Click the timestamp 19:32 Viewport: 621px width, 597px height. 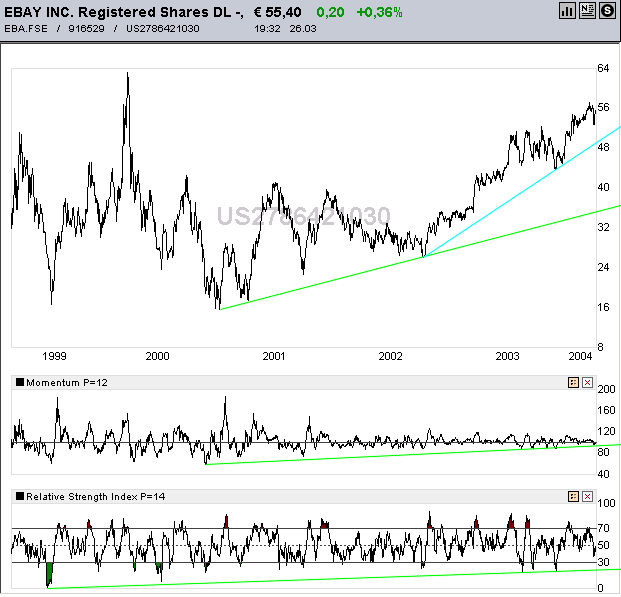click(267, 29)
